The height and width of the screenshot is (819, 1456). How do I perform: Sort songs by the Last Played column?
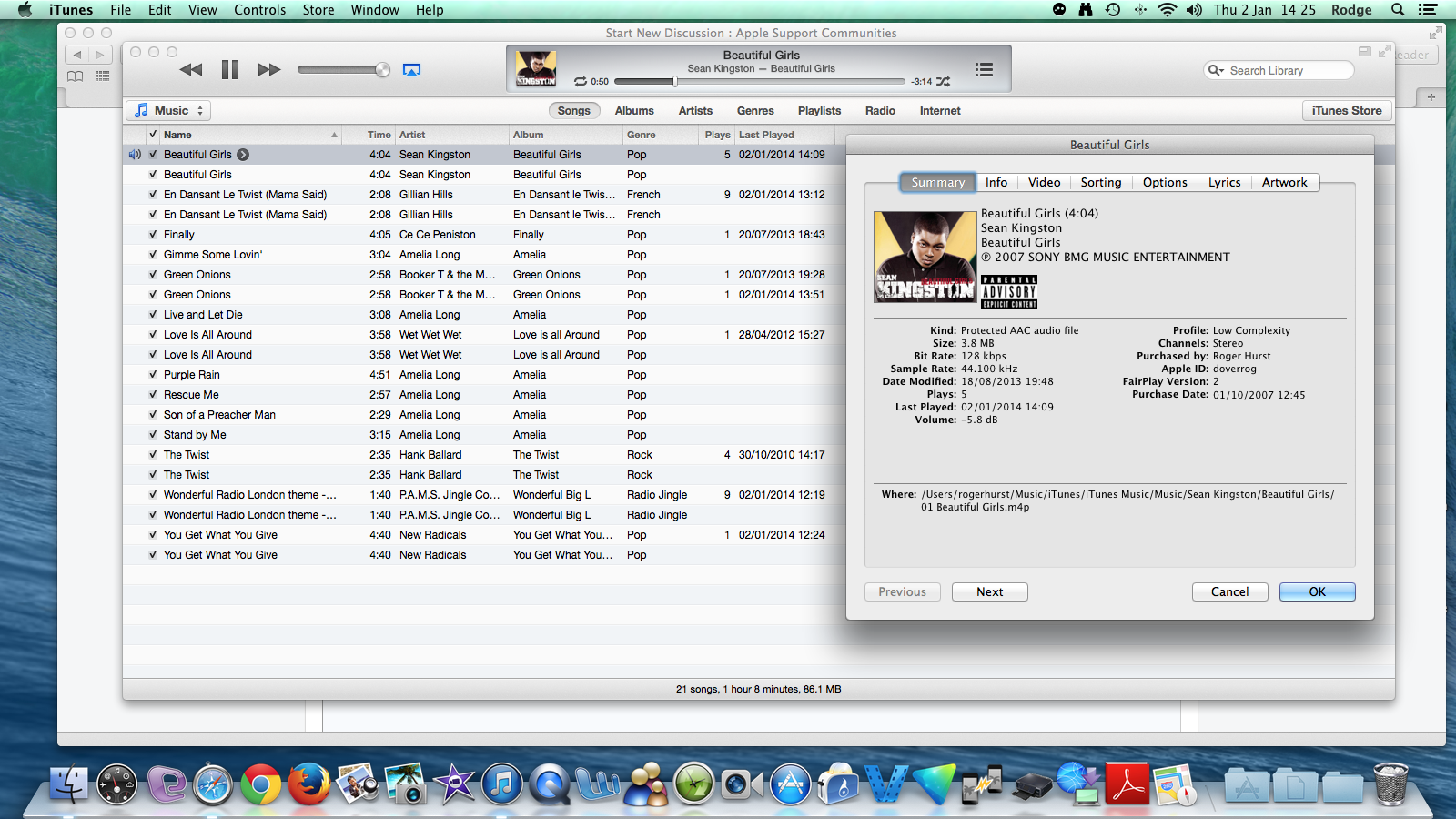783,135
